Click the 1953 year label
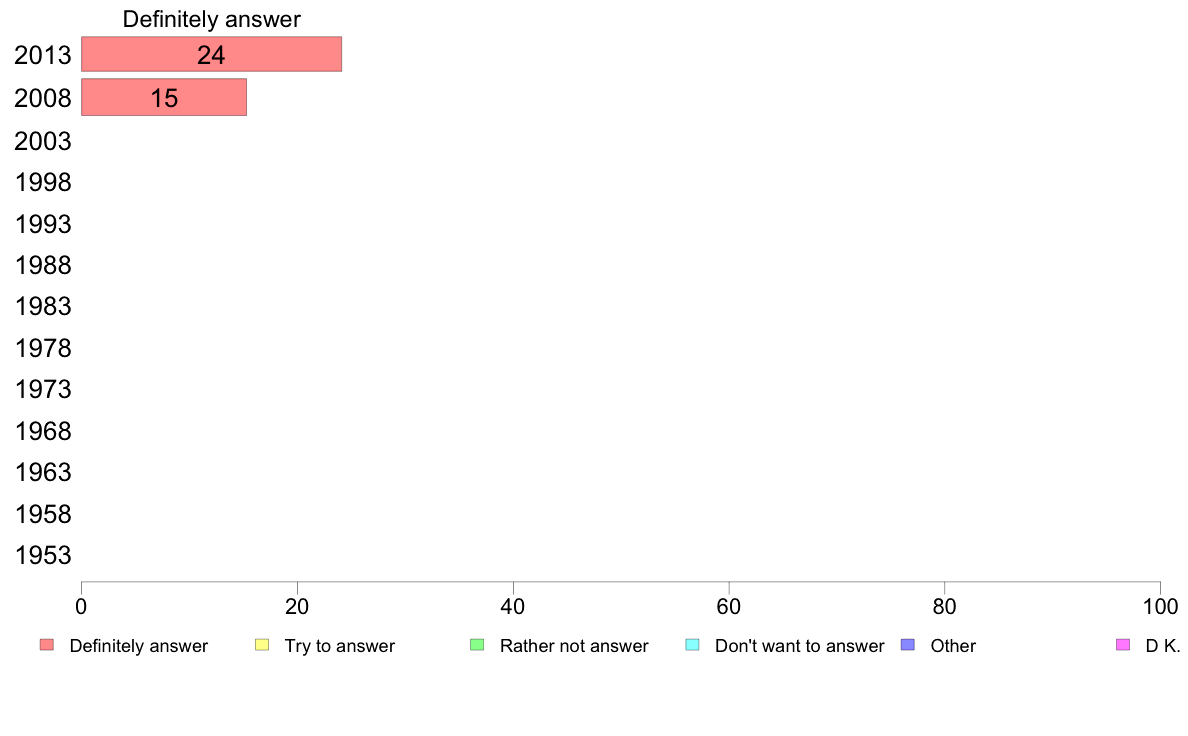 pyautogui.click(x=43, y=556)
